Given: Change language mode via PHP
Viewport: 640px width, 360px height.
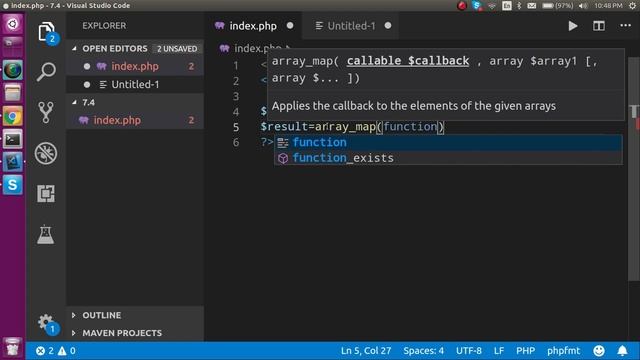Looking at the screenshot, I should (525, 351).
